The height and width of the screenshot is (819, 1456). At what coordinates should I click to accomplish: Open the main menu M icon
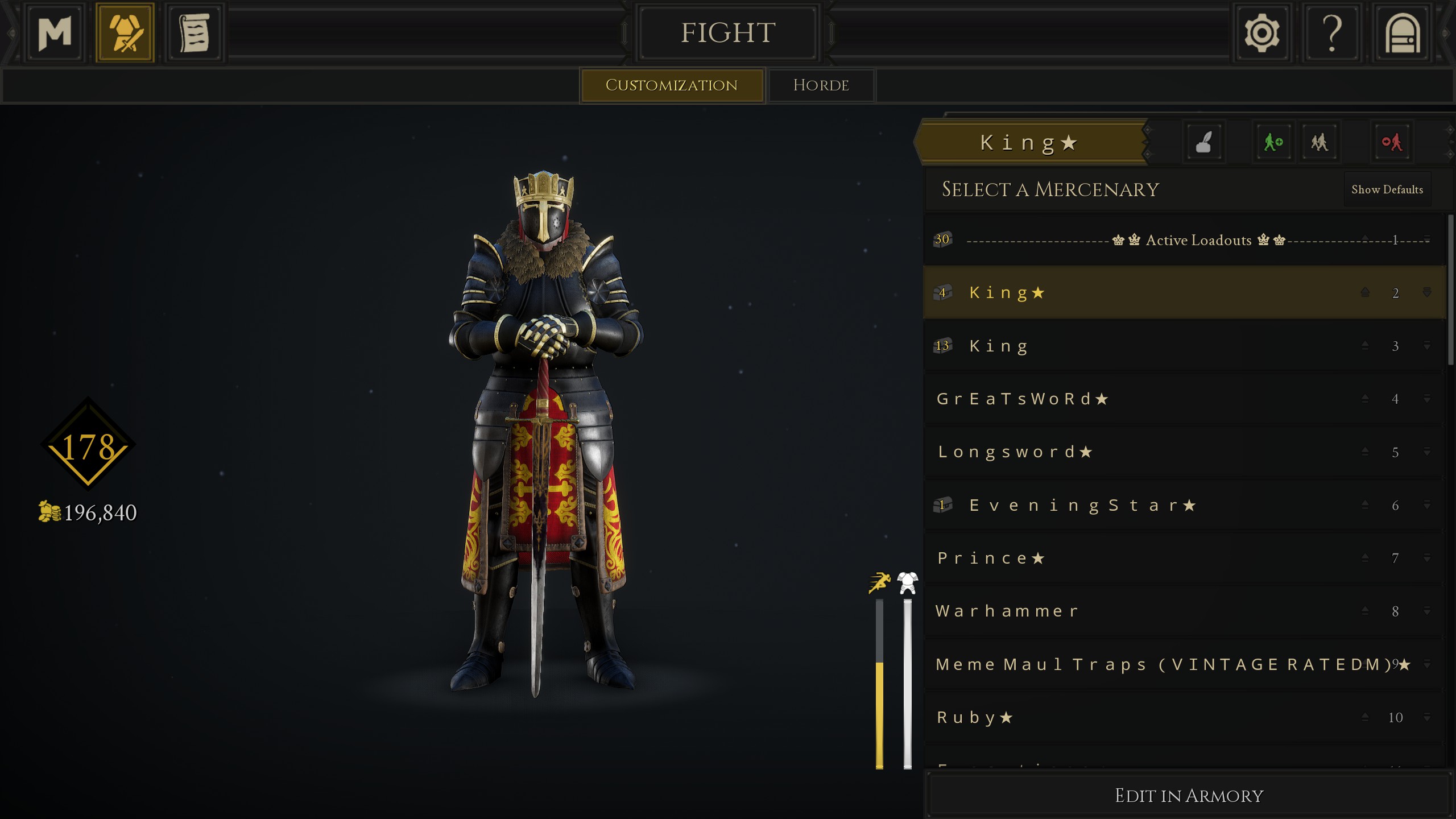tap(55, 32)
